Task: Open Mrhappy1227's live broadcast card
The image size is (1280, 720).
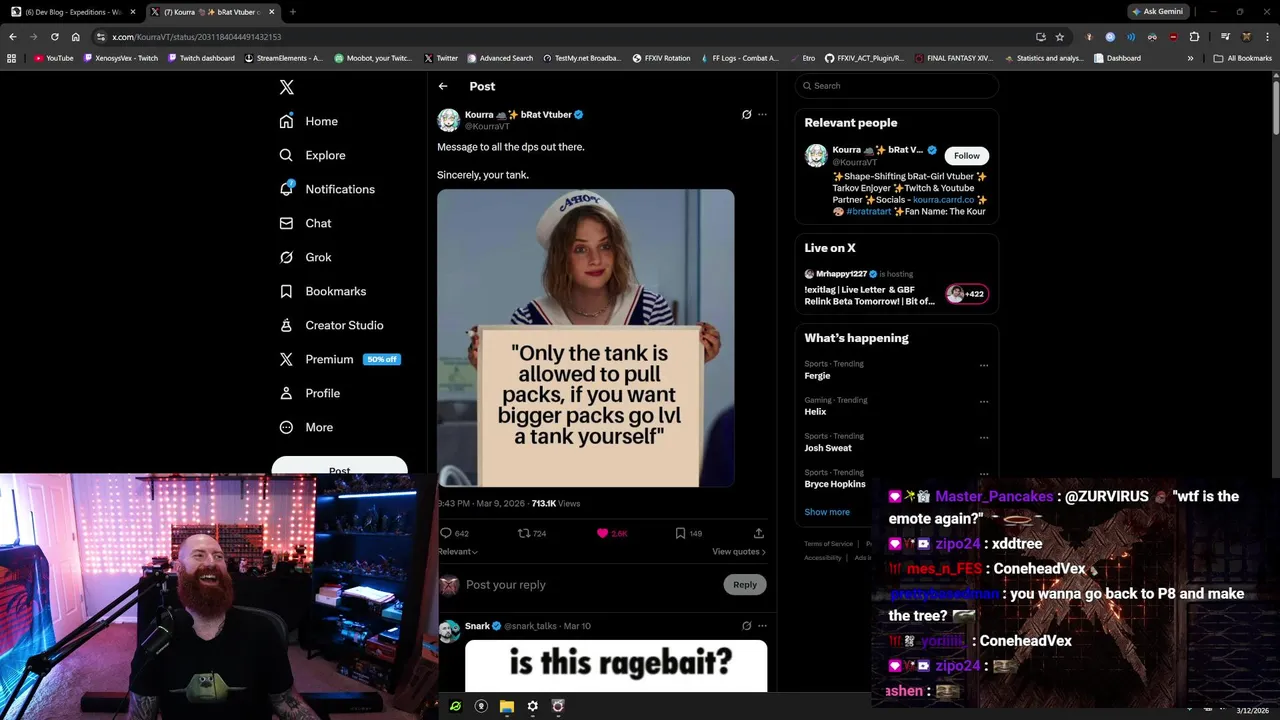Action: pyautogui.click(x=897, y=288)
